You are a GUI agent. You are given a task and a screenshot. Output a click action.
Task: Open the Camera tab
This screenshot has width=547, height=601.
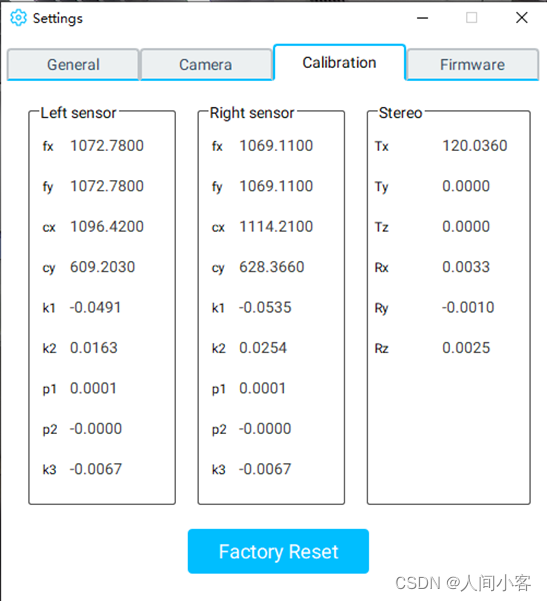[x=206, y=64]
